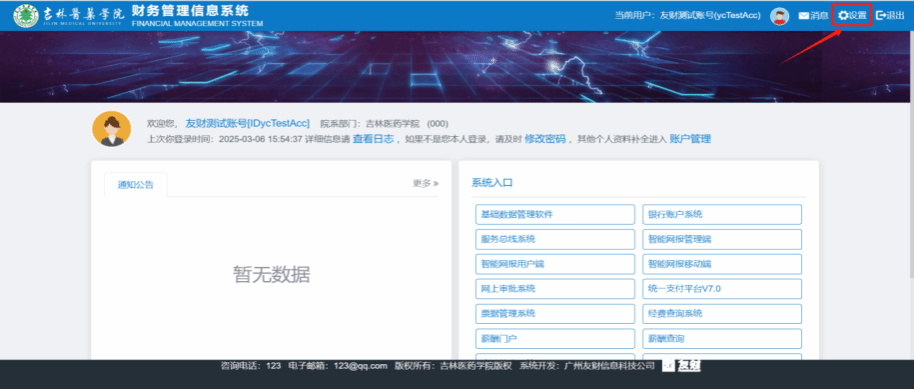The image size is (914, 389).
Task: Open 智能网报用户端
Action: tap(555, 264)
